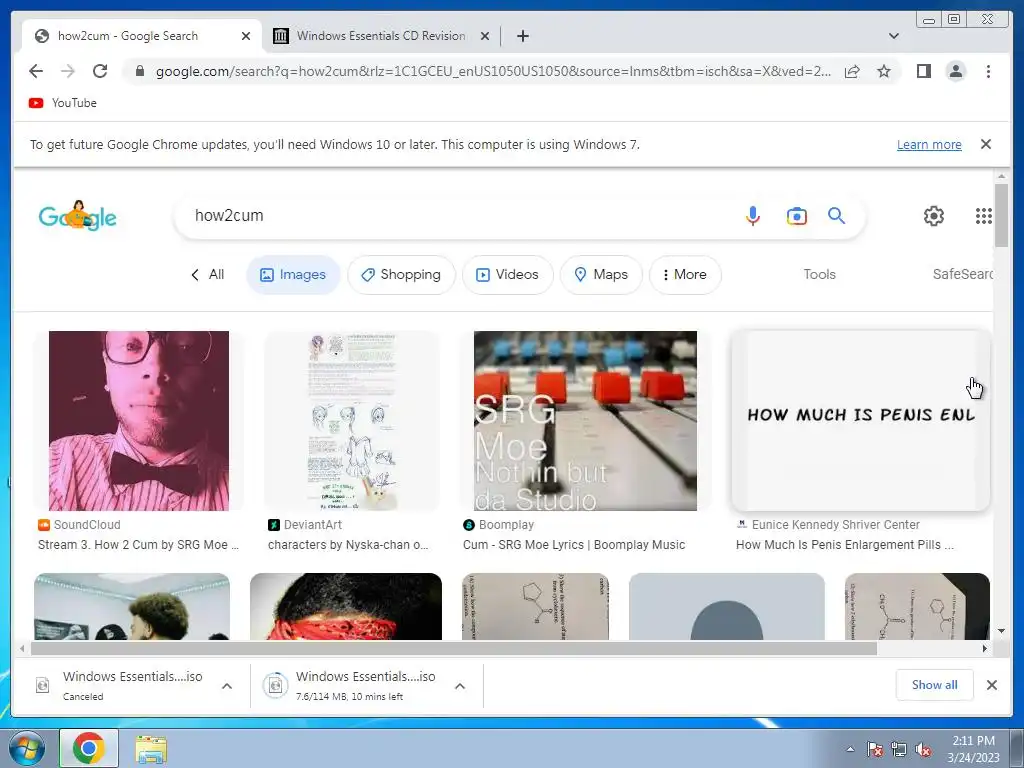Open the Eunice Kennedy Shriver Center thumbnail

[861, 421]
